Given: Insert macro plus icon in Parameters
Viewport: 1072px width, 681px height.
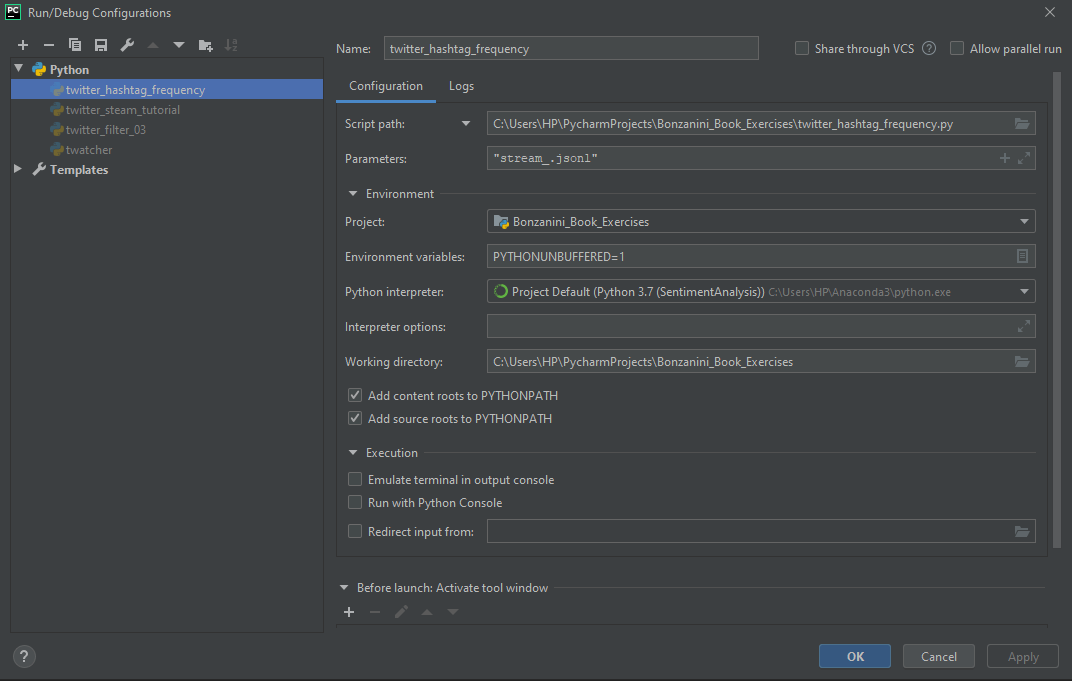Looking at the screenshot, I should (x=1004, y=158).
